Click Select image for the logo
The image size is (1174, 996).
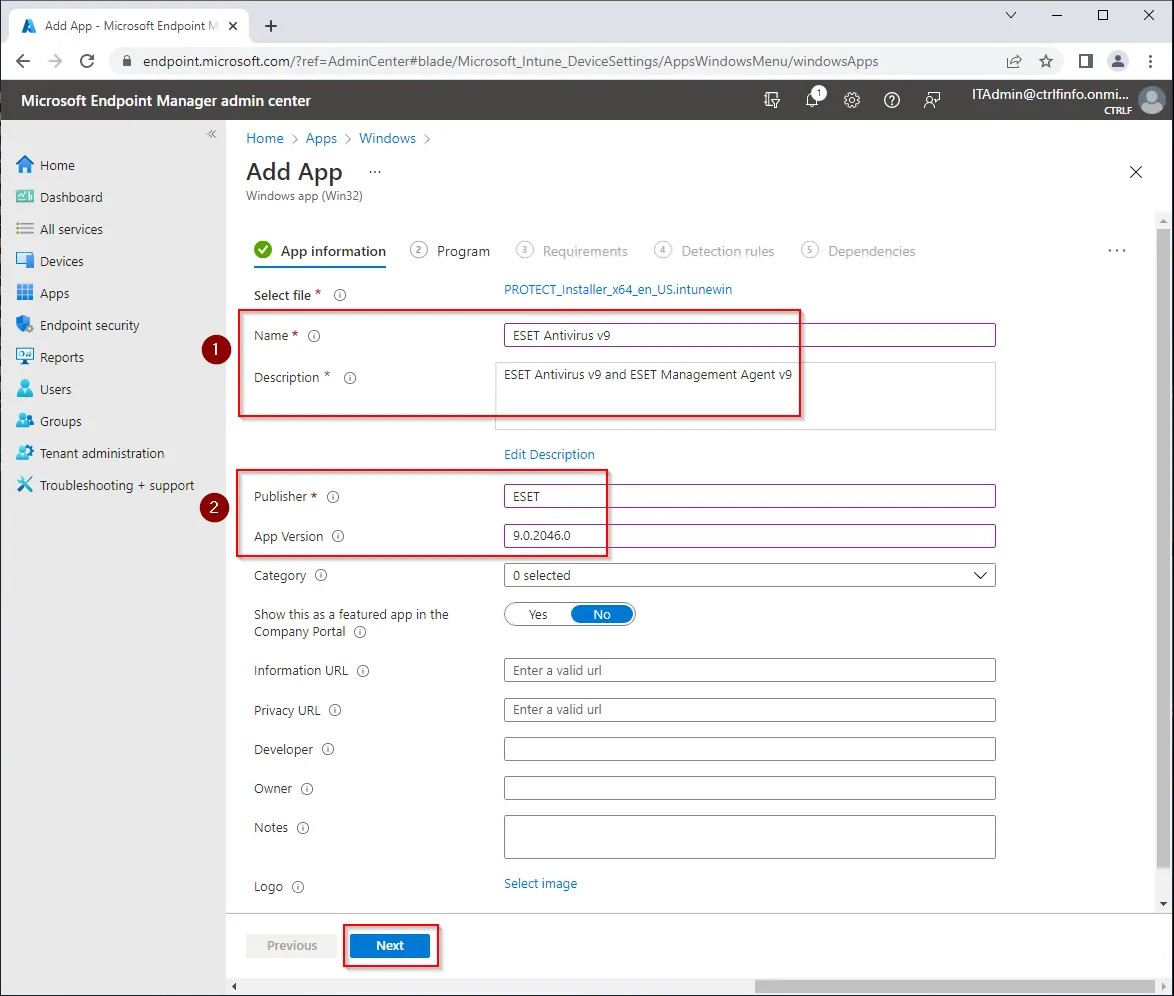pos(541,884)
